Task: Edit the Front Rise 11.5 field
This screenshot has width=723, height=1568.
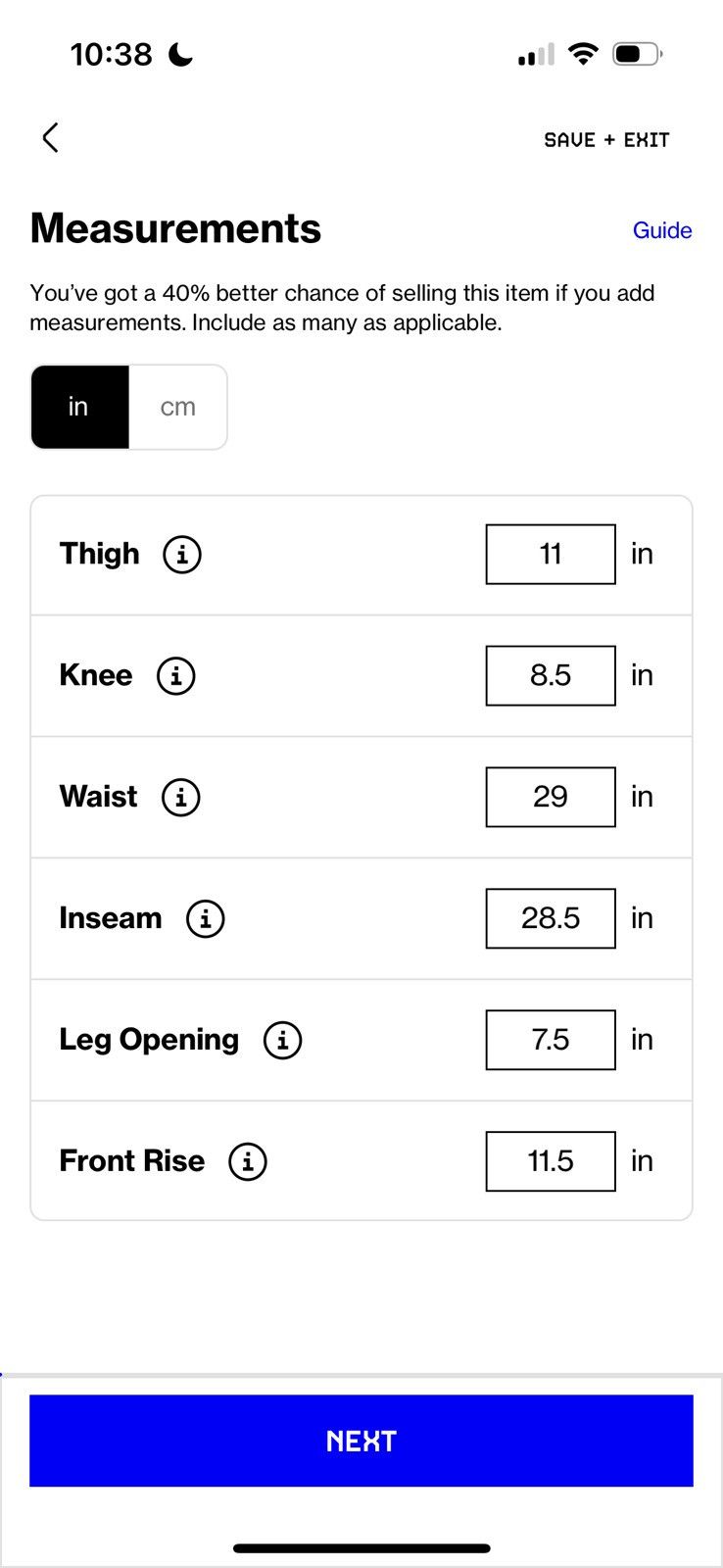Action: 551,1162
